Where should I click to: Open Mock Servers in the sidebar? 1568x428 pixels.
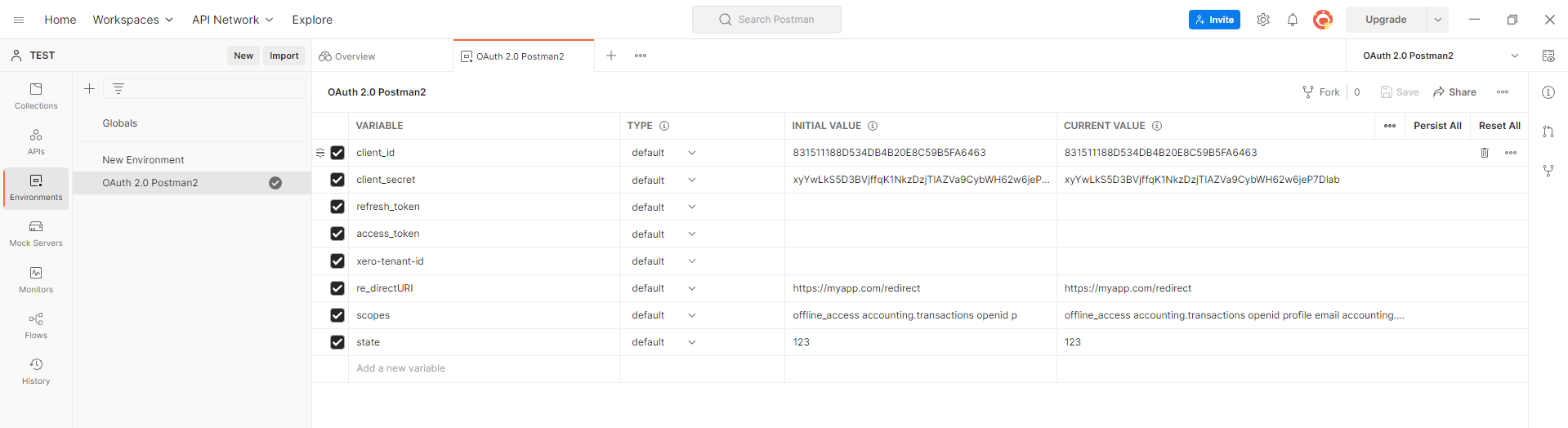[x=36, y=234]
